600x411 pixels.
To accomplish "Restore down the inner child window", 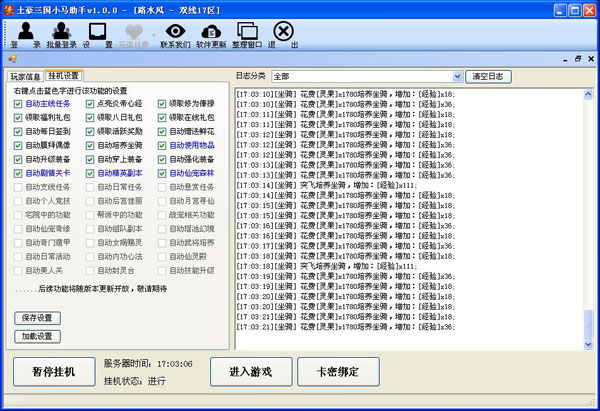I will [x=578, y=59].
